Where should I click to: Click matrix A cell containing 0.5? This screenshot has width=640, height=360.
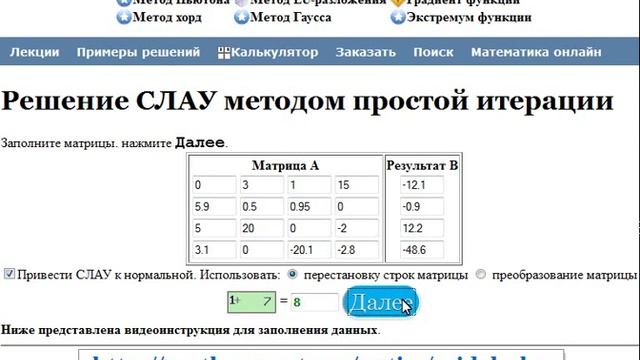pos(261,207)
